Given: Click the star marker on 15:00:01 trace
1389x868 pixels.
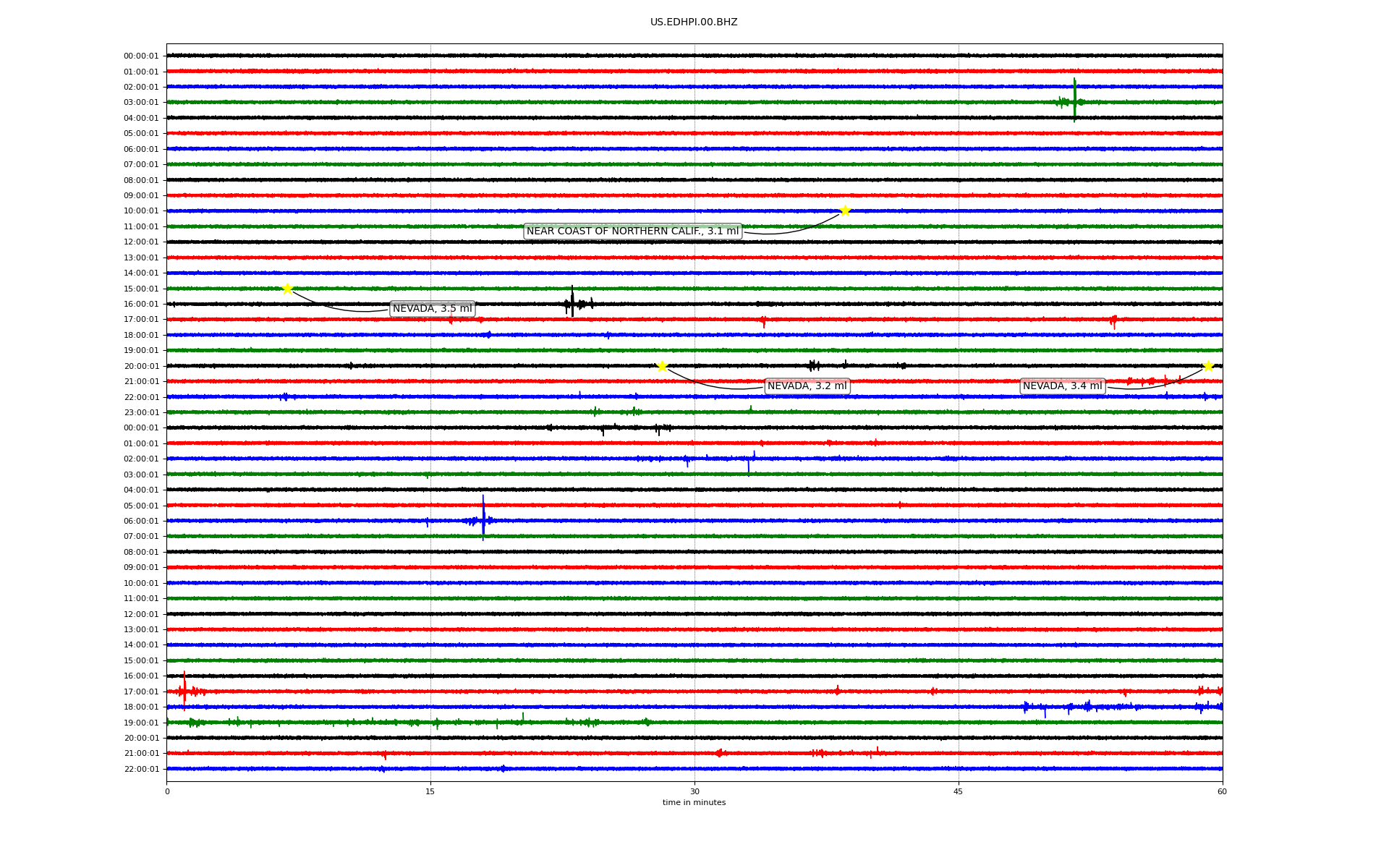Looking at the screenshot, I should click(x=287, y=289).
